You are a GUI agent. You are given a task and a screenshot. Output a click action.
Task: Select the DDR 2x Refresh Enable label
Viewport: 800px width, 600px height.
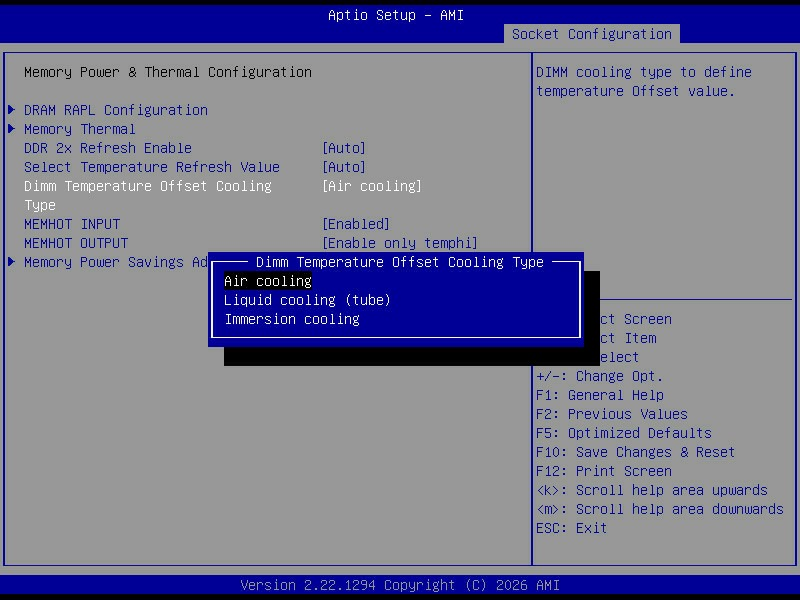pos(108,148)
